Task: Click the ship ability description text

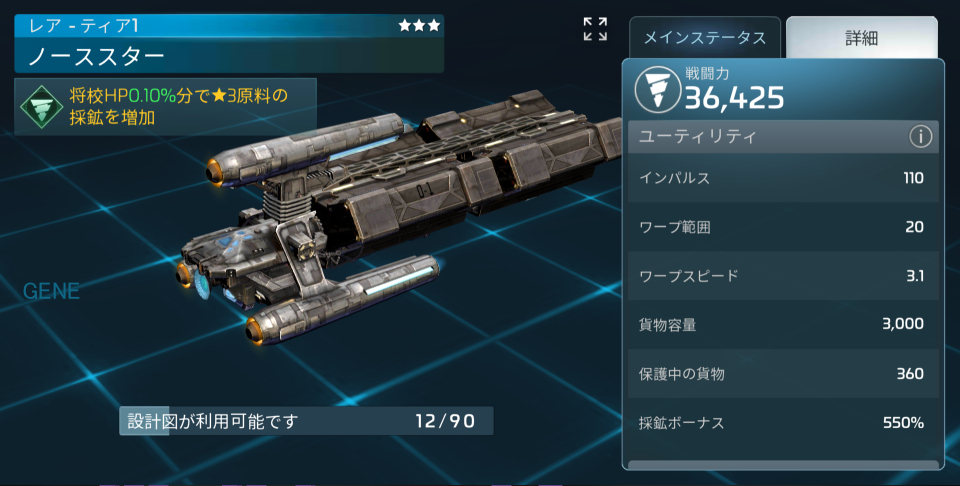Action: pyautogui.click(x=178, y=107)
